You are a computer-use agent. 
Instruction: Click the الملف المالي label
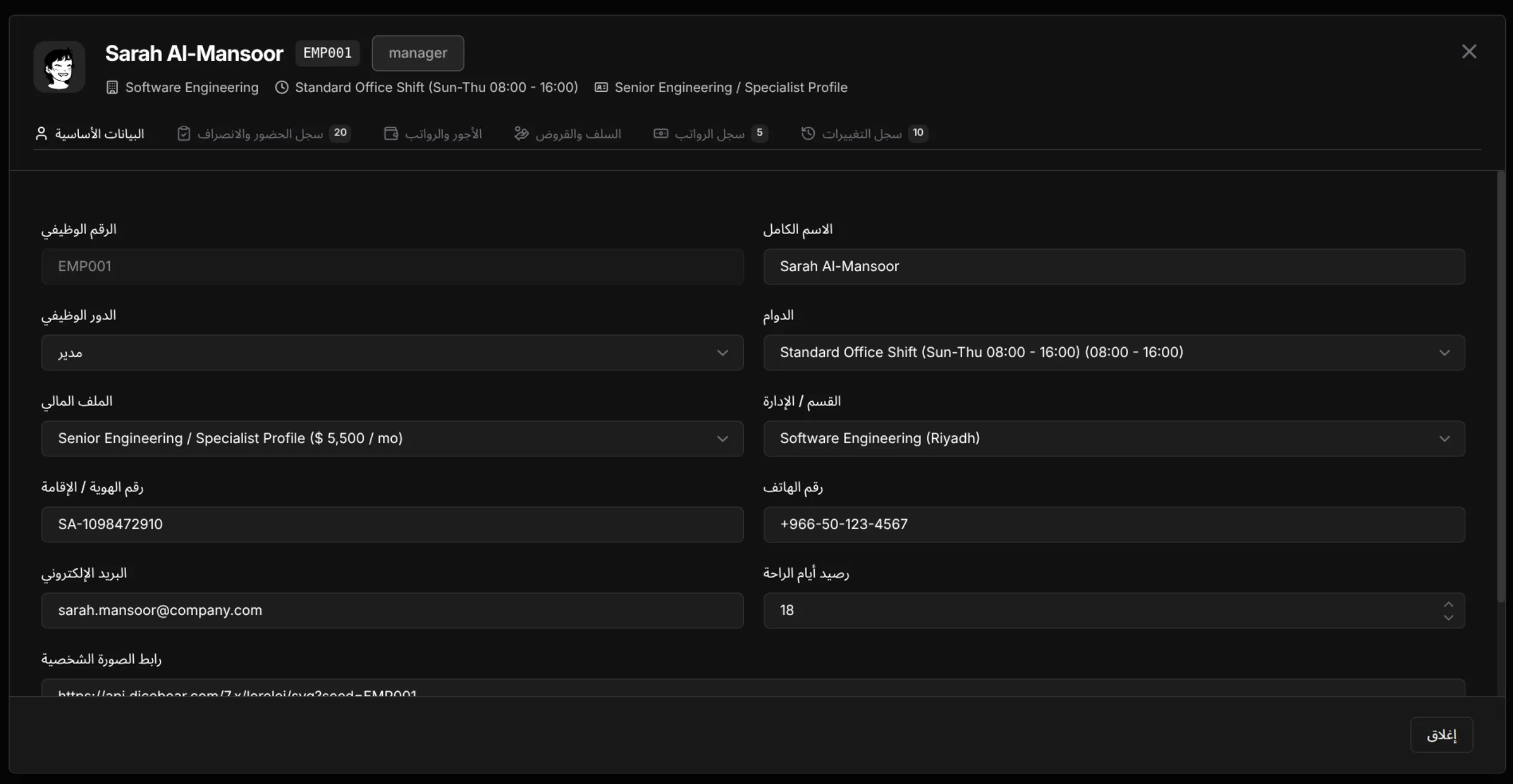(x=77, y=402)
